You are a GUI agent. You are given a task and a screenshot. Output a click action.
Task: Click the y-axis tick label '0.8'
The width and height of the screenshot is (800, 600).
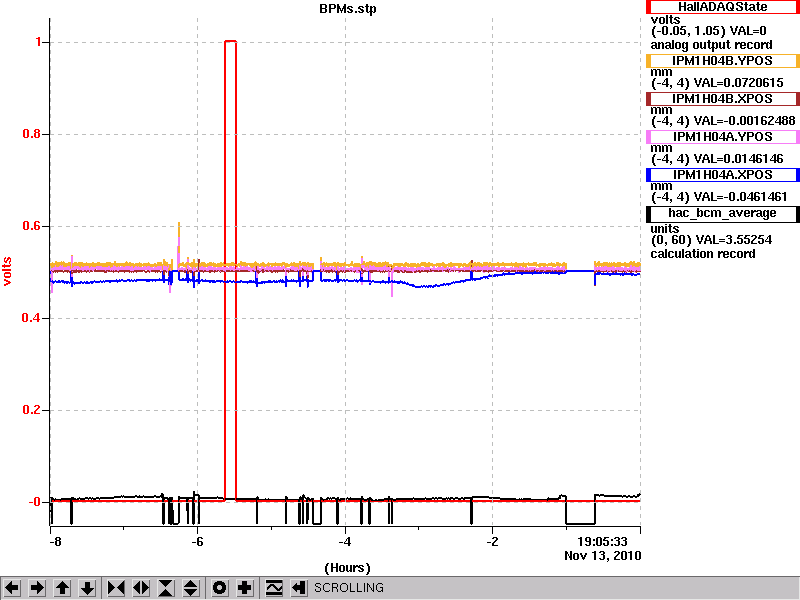coord(32,134)
